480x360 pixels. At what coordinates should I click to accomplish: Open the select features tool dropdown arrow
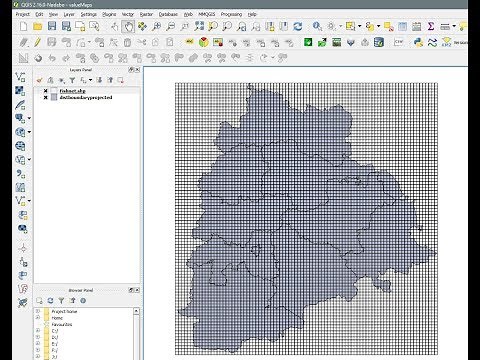click(359, 26)
